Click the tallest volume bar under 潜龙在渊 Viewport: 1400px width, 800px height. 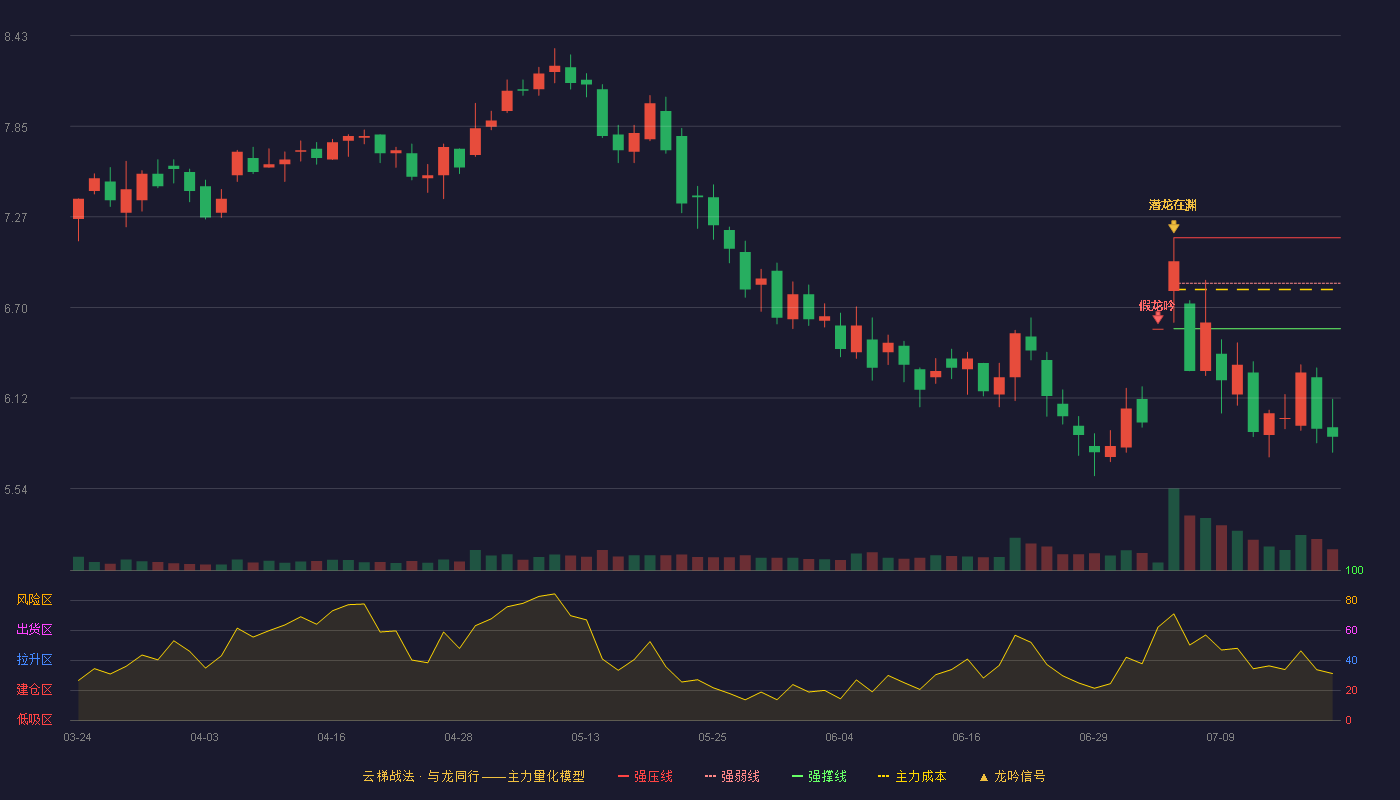(1173, 529)
